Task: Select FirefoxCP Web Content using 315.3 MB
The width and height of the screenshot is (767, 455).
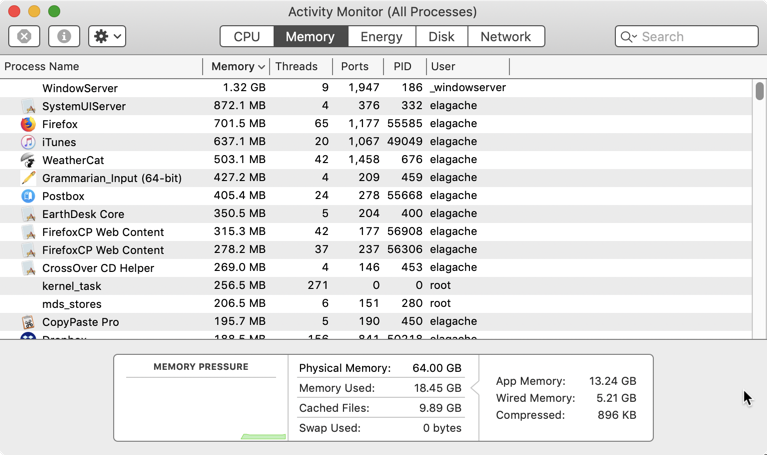Action: pyautogui.click(x=103, y=232)
